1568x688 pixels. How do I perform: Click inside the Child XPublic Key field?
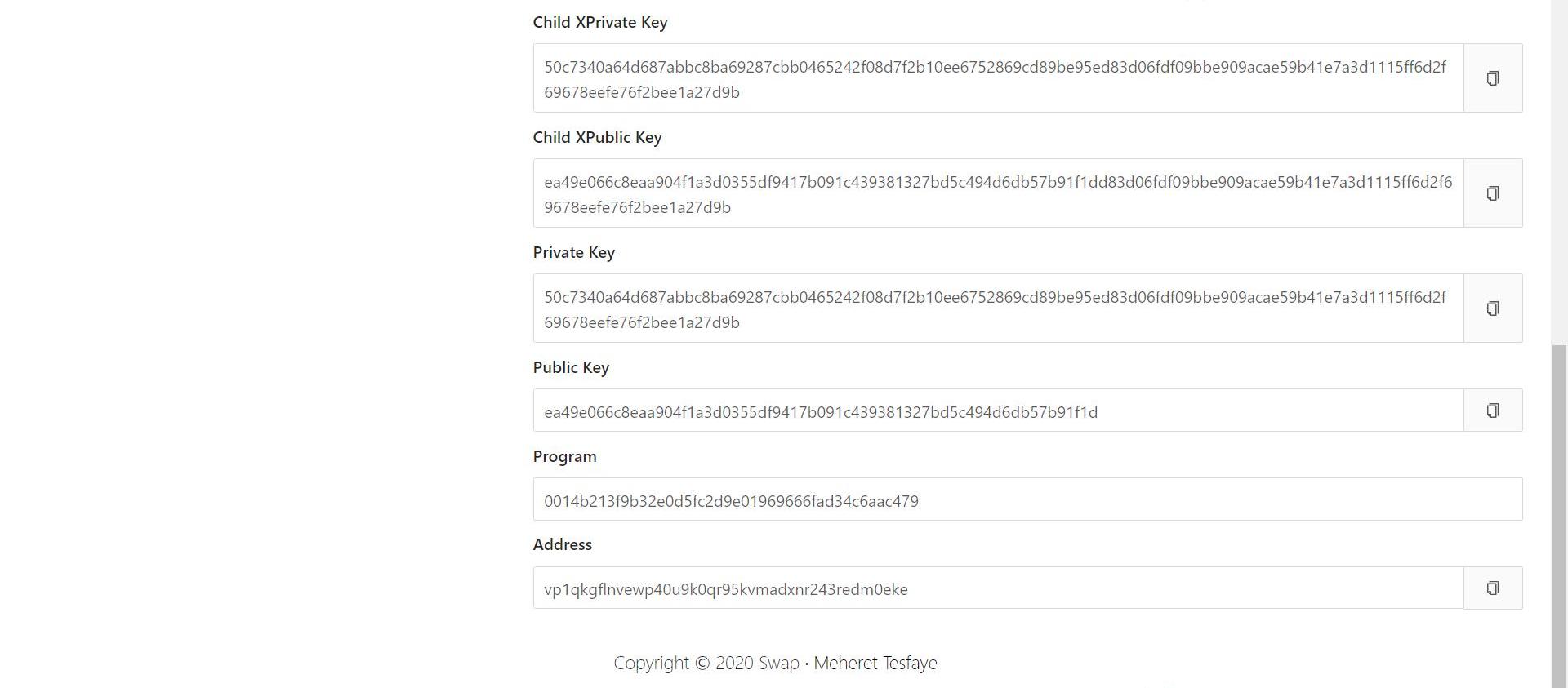coord(998,193)
